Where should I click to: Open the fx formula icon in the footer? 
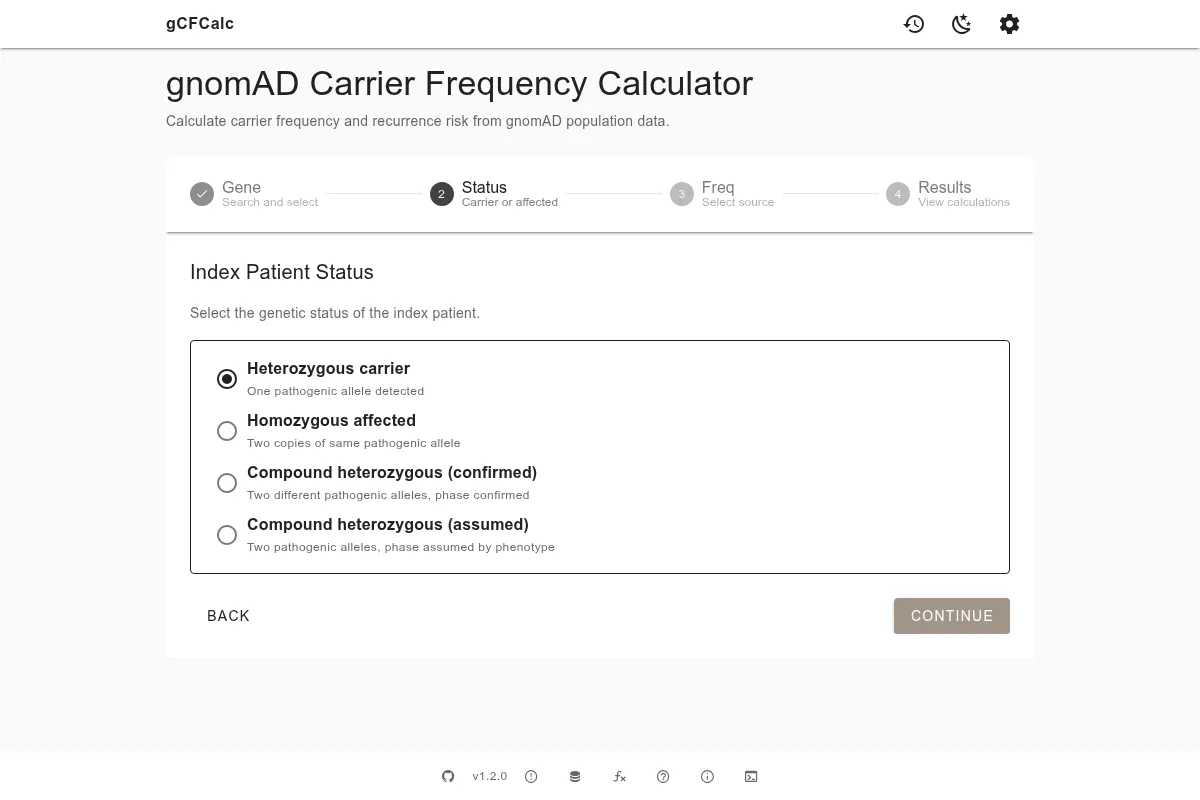tap(620, 776)
